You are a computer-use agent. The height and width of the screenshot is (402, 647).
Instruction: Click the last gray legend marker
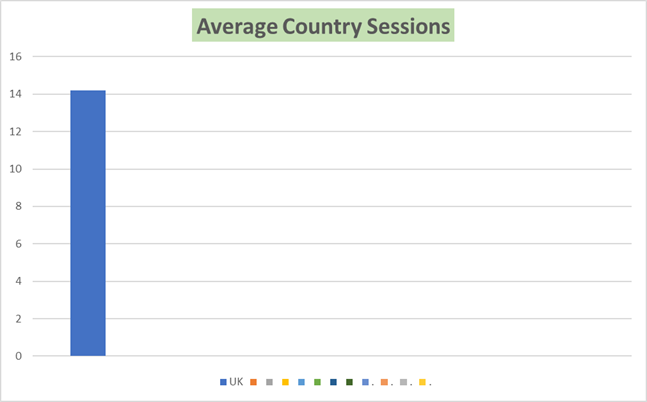tap(403, 382)
